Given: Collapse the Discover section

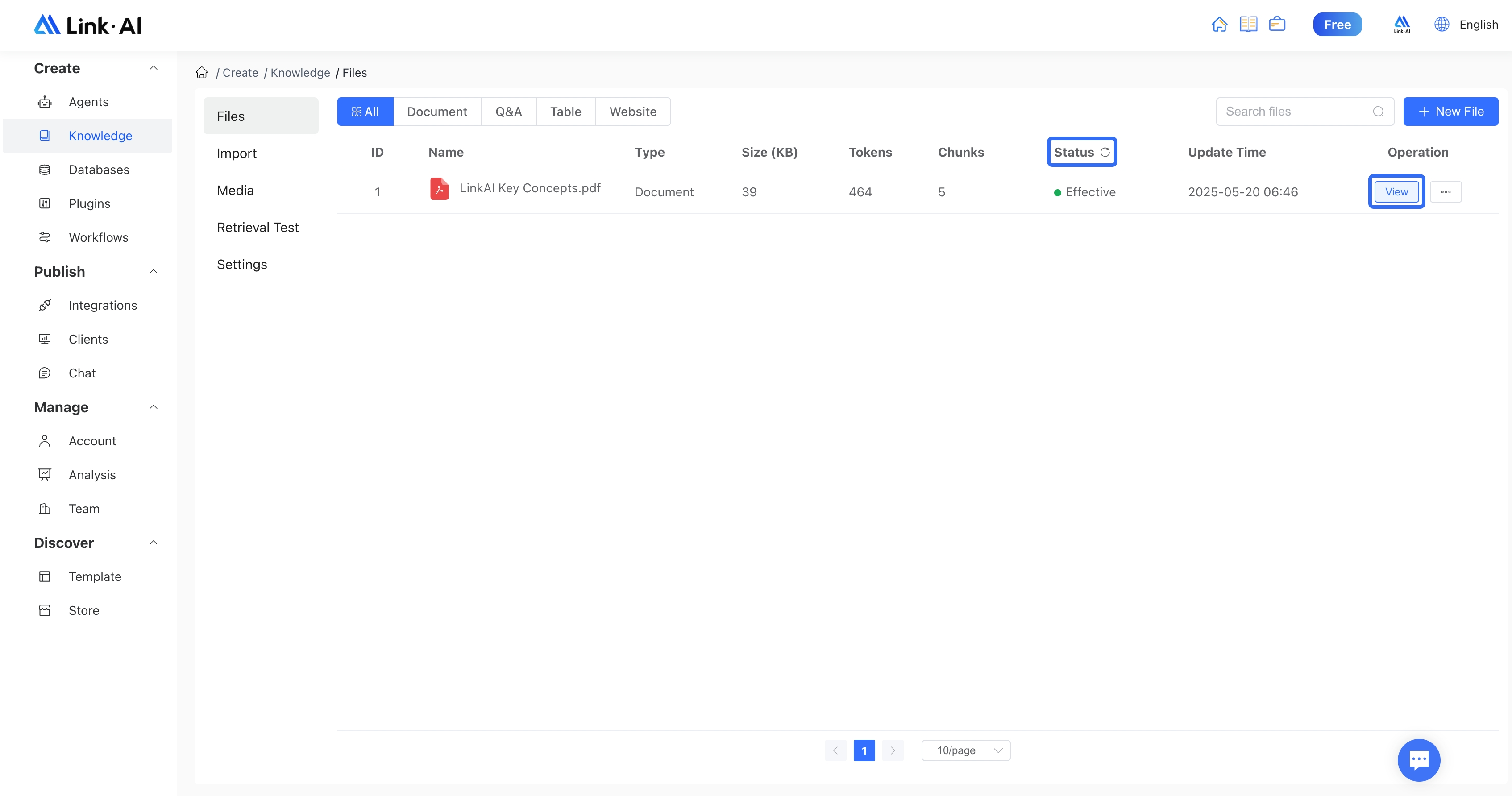Looking at the screenshot, I should tap(154, 543).
